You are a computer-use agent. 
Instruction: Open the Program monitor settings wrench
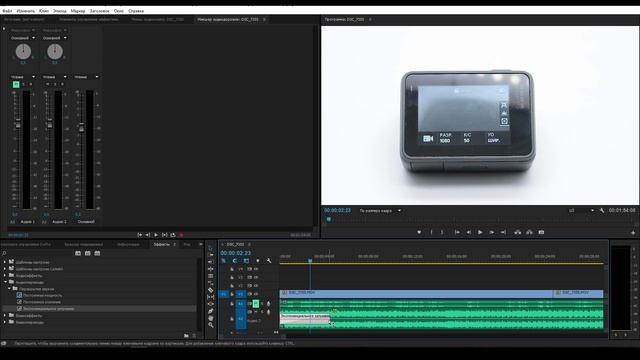602,211
